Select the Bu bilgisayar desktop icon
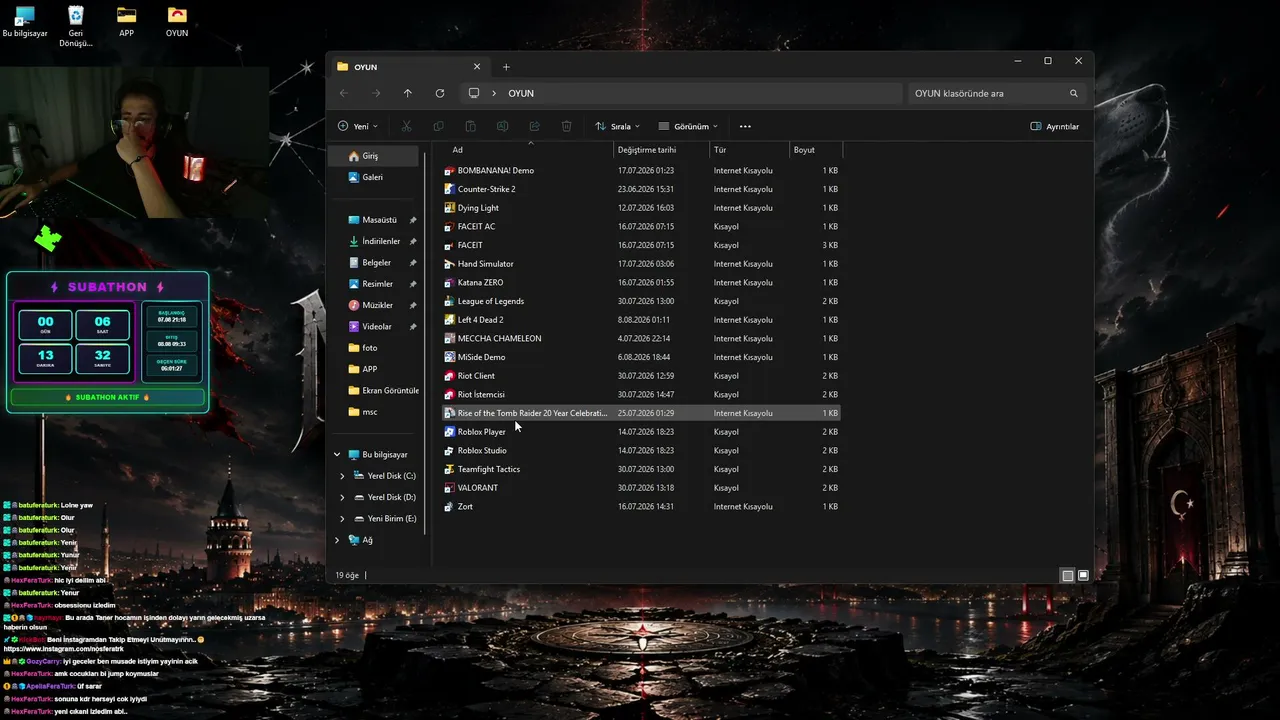Screen dimensions: 1280x720 pyautogui.click(x=25, y=22)
